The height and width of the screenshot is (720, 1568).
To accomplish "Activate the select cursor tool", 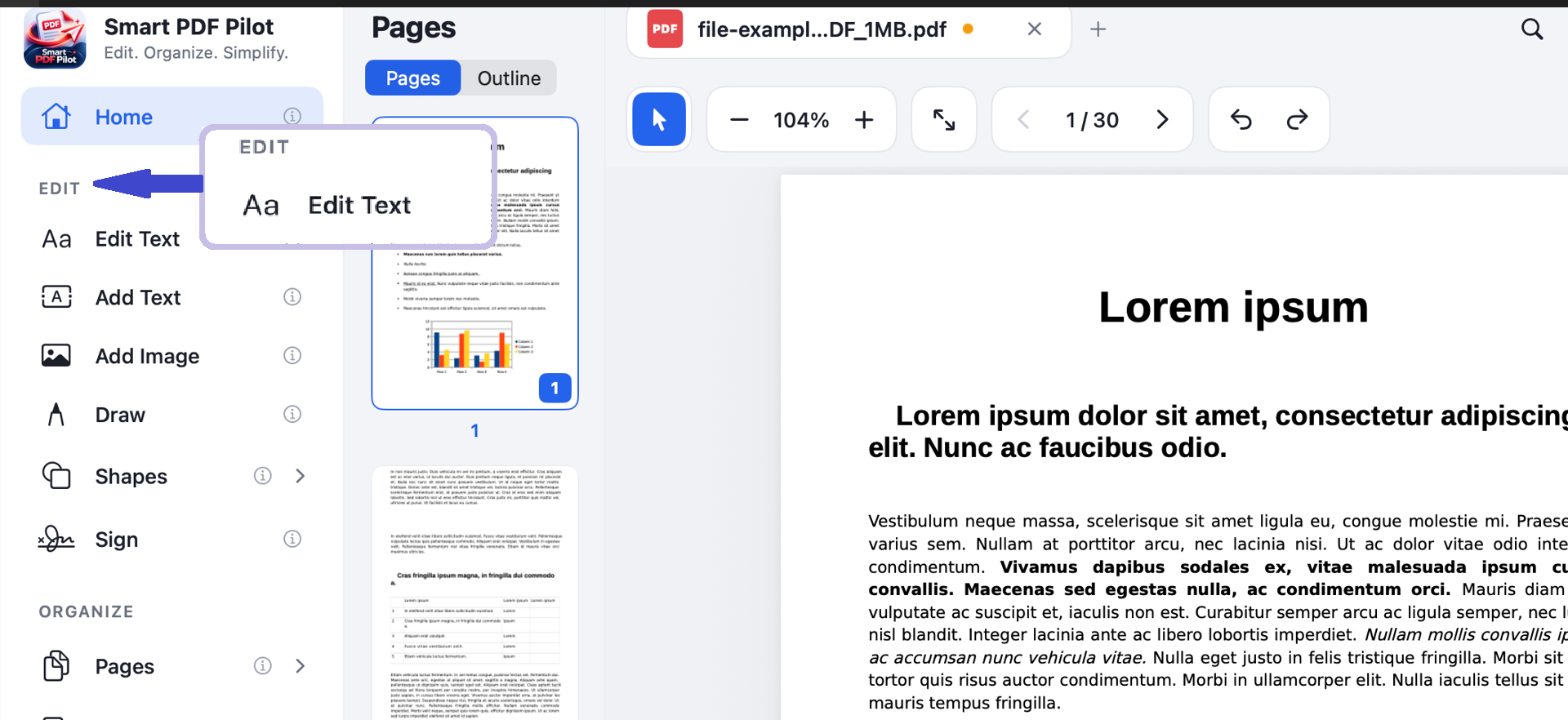I will point(659,120).
